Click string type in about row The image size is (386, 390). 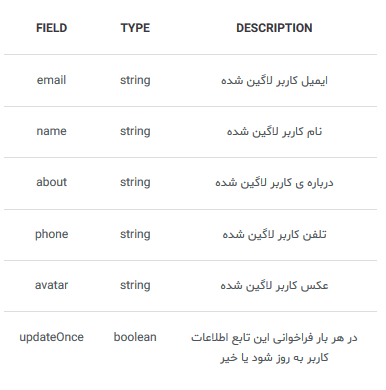click(135, 182)
